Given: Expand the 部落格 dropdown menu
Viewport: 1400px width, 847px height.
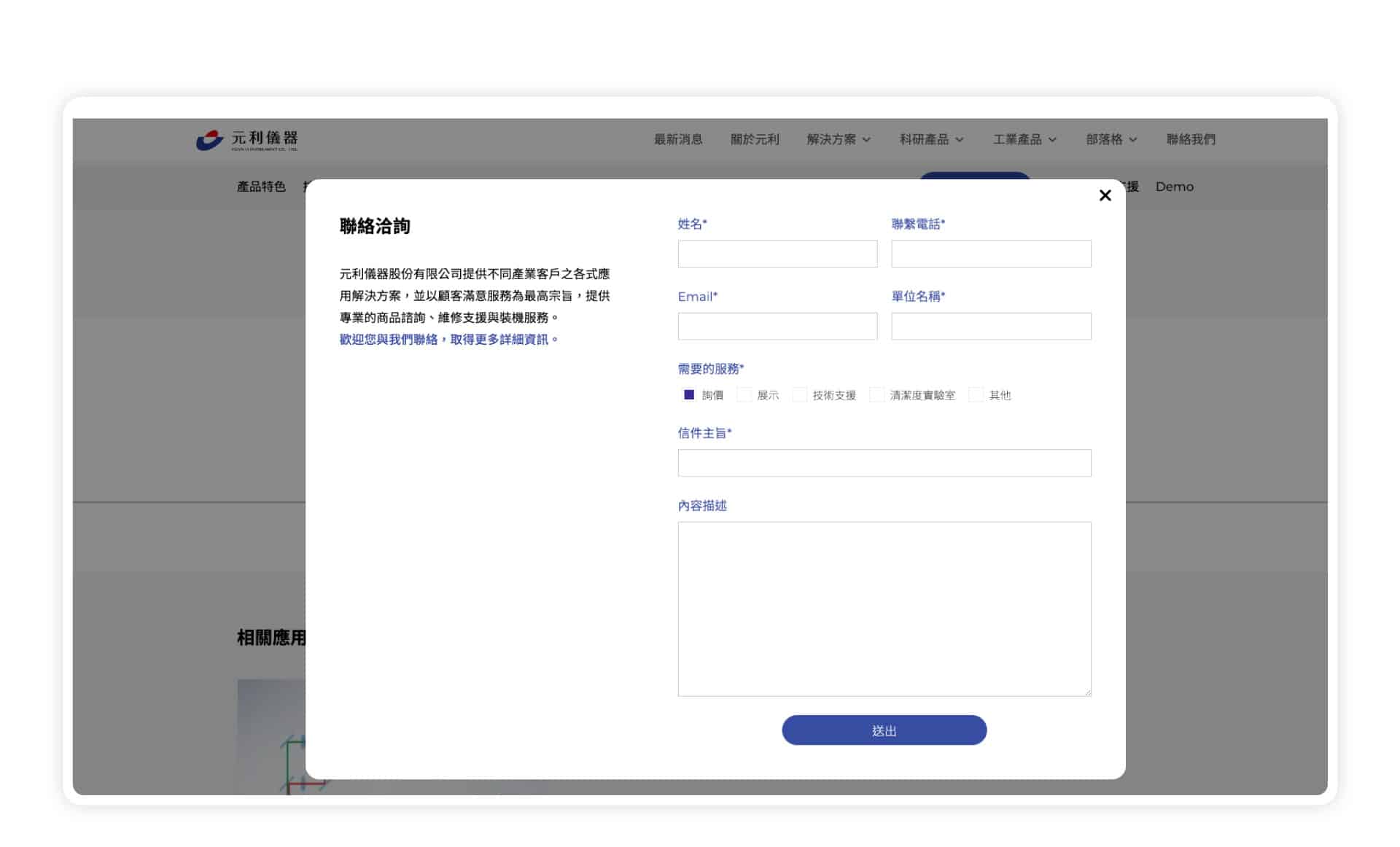Looking at the screenshot, I should [x=1111, y=139].
